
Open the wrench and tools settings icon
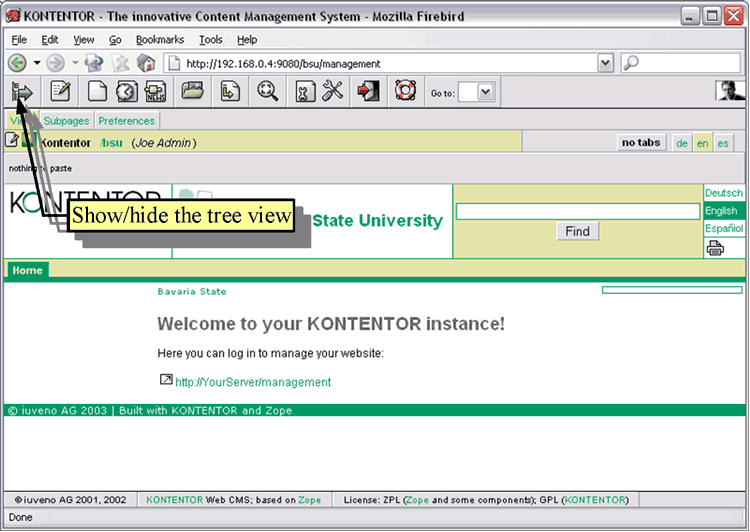click(x=333, y=92)
